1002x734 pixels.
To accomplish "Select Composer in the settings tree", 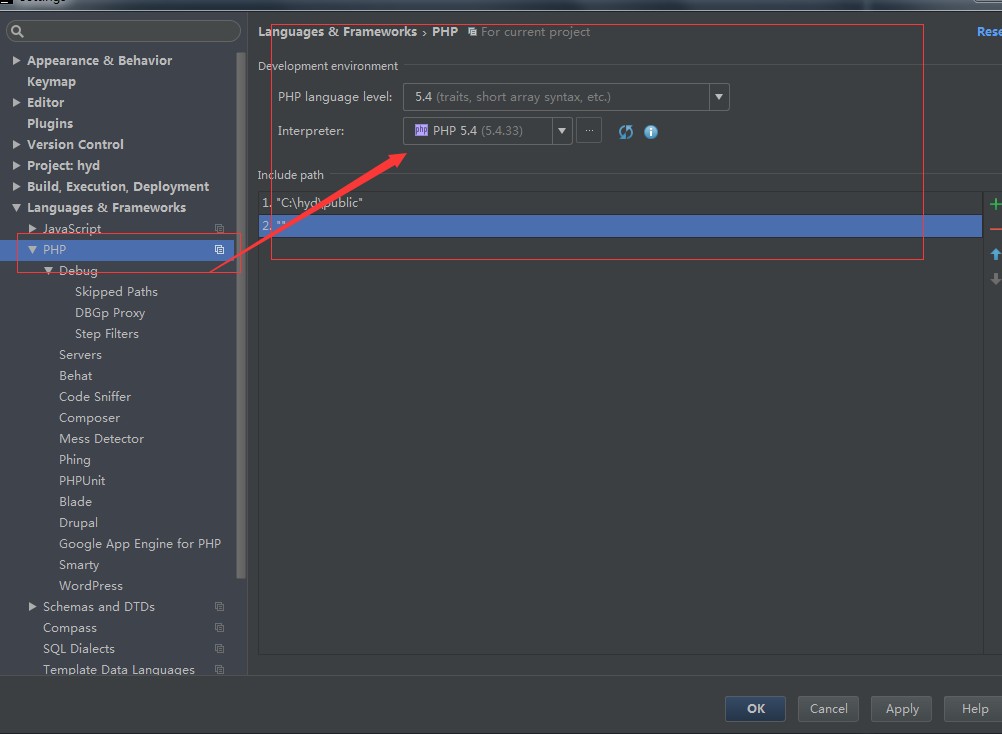I will (89, 418).
